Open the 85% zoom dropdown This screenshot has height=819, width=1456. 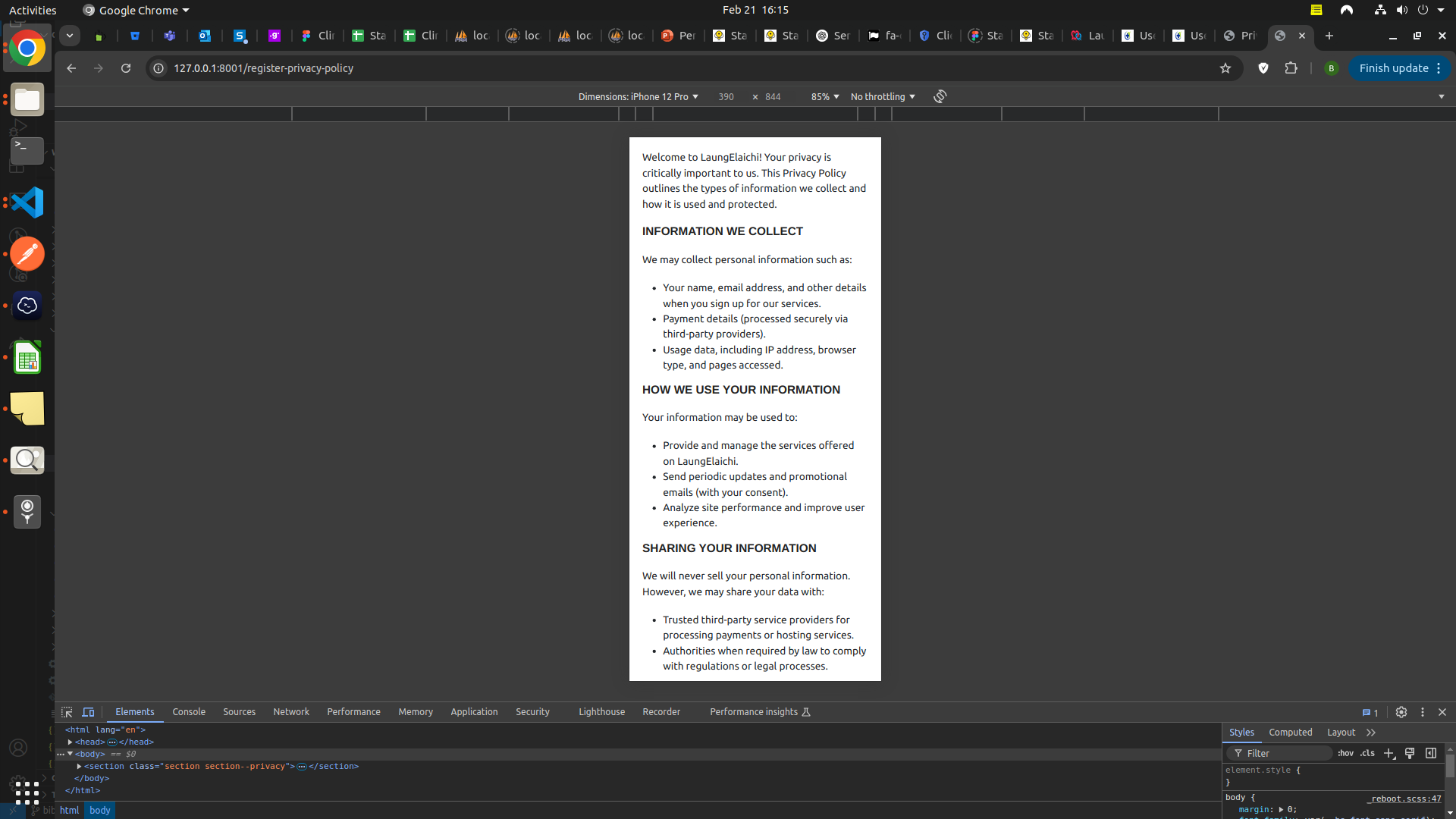[825, 97]
